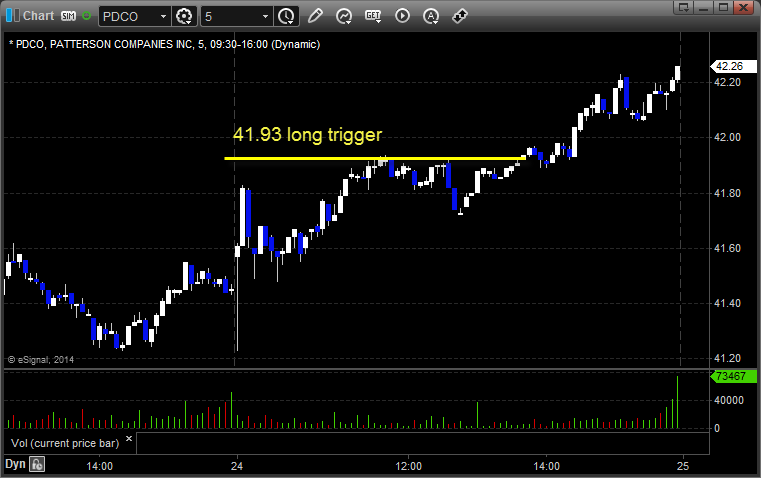This screenshot has width=761, height=478.
Task: Click the 'Vol (current price bar)' label
Action: [65, 443]
